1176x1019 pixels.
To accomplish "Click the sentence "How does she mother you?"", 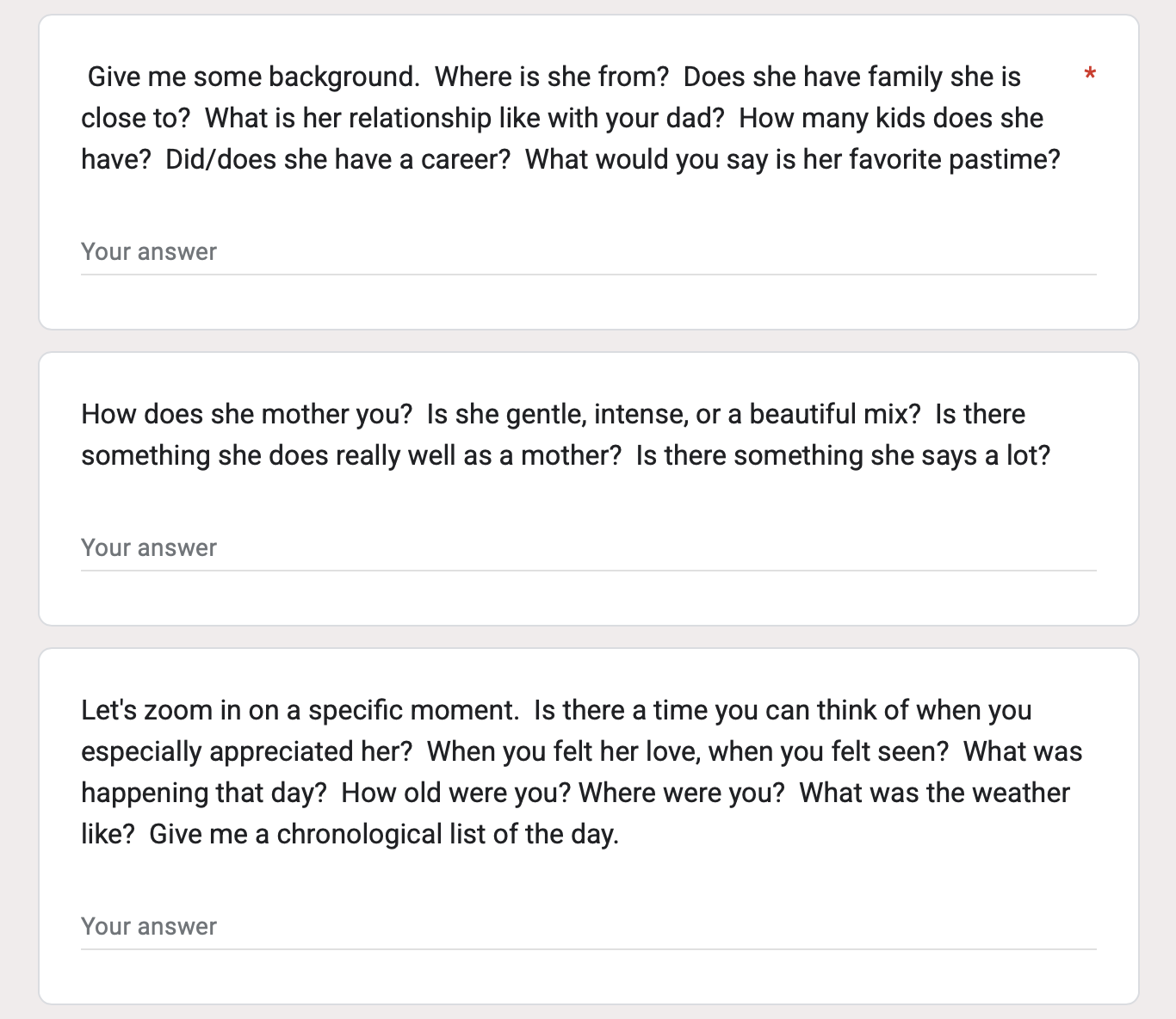I will click(247, 415).
